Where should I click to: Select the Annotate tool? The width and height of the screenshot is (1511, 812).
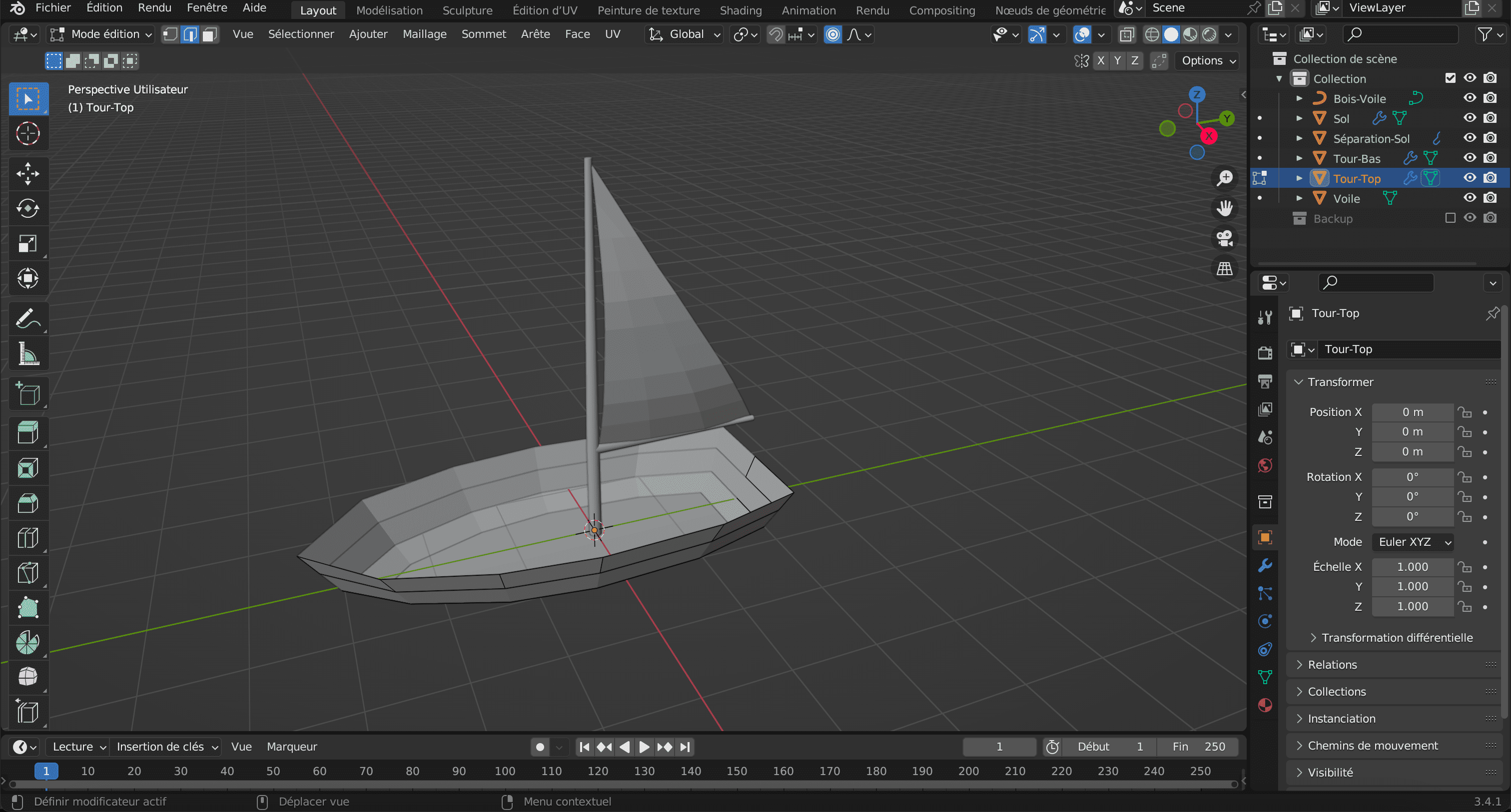click(28, 319)
